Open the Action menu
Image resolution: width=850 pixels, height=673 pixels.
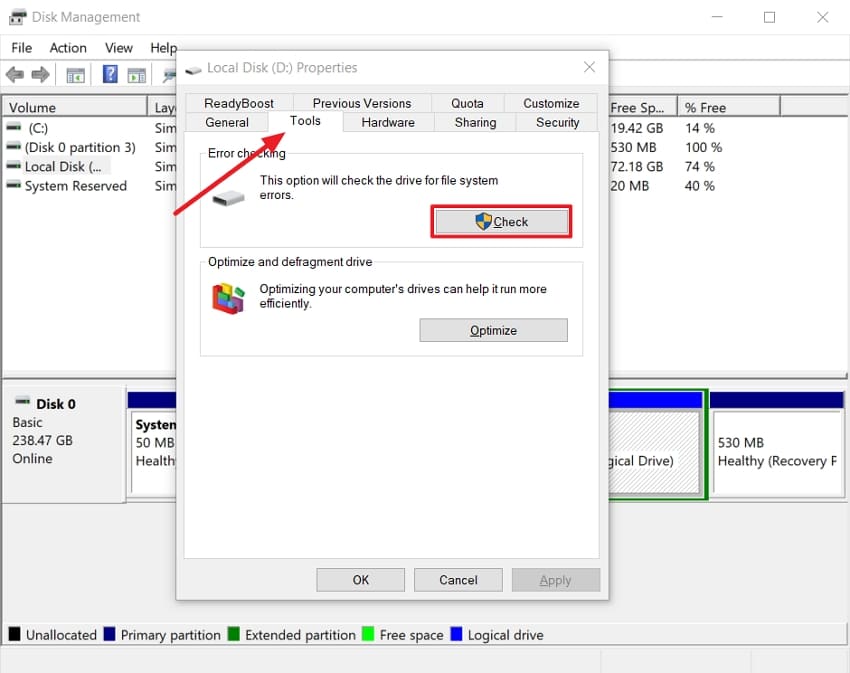tap(67, 47)
